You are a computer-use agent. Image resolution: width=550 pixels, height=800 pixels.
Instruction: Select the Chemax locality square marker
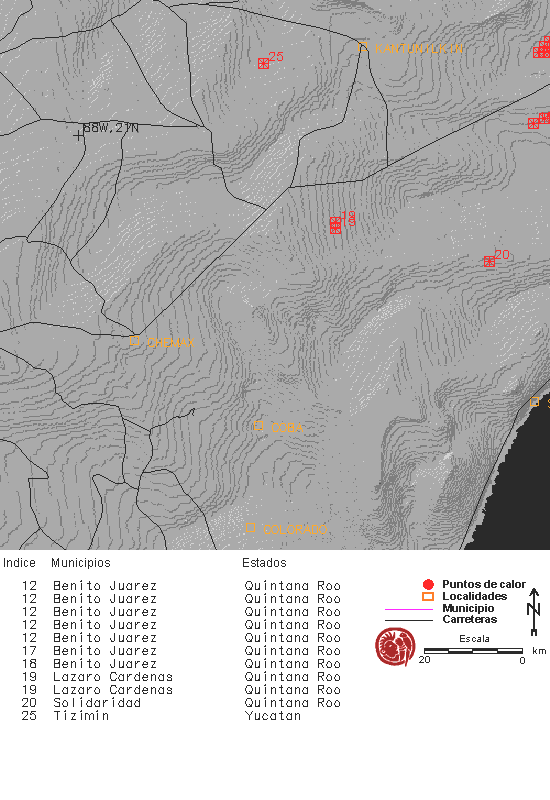tap(134, 340)
